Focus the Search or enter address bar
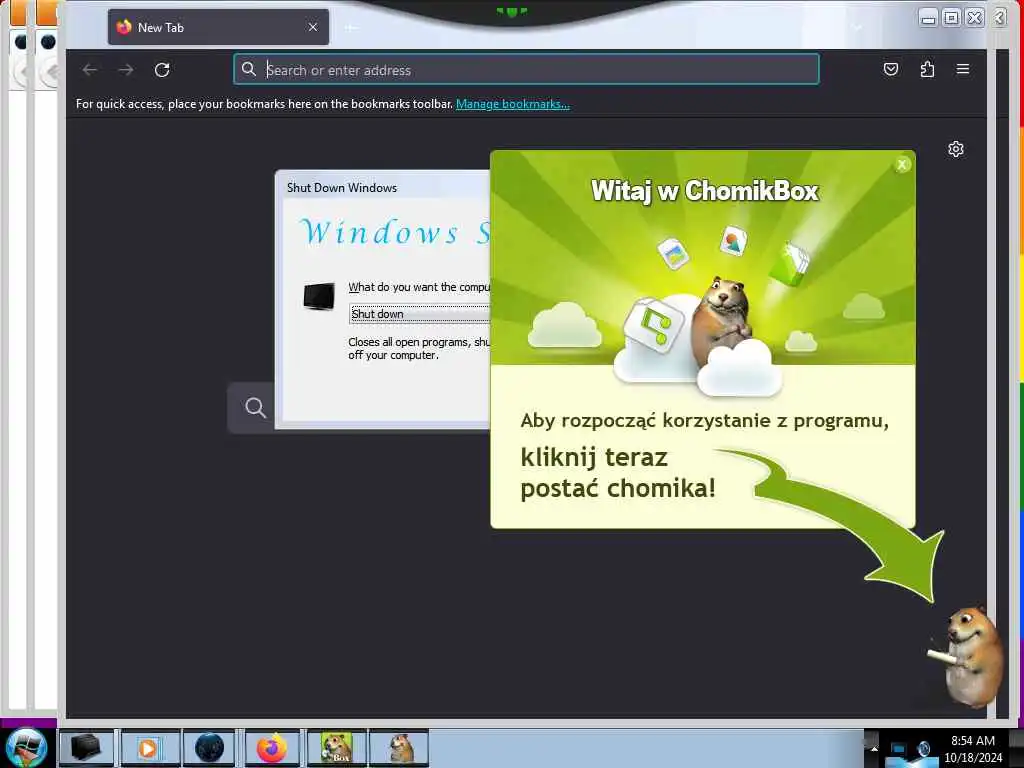Image resolution: width=1024 pixels, height=768 pixels. pyautogui.click(x=526, y=69)
